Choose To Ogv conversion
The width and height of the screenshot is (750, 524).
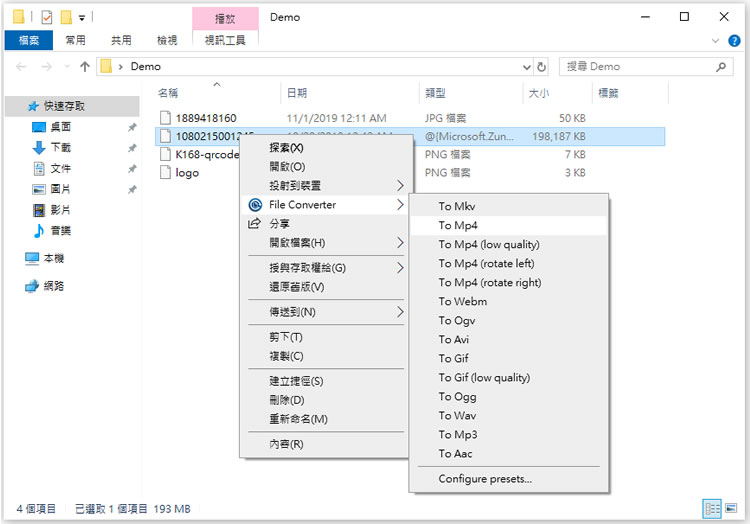509,320
